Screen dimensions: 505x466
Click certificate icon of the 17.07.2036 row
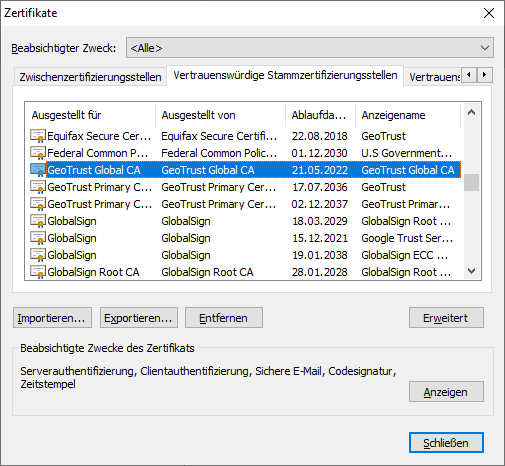(x=38, y=187)
